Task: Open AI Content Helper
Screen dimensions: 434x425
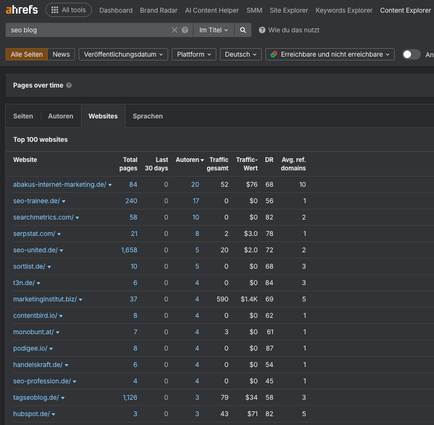Action: point(212,10)
